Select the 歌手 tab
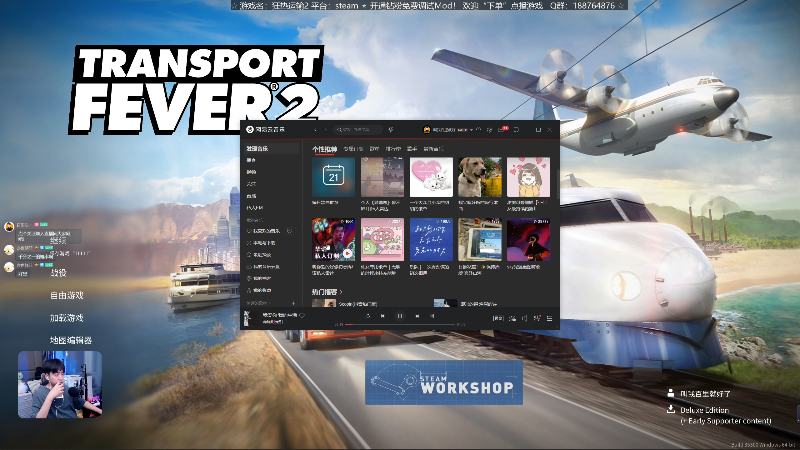 point(412,149)
